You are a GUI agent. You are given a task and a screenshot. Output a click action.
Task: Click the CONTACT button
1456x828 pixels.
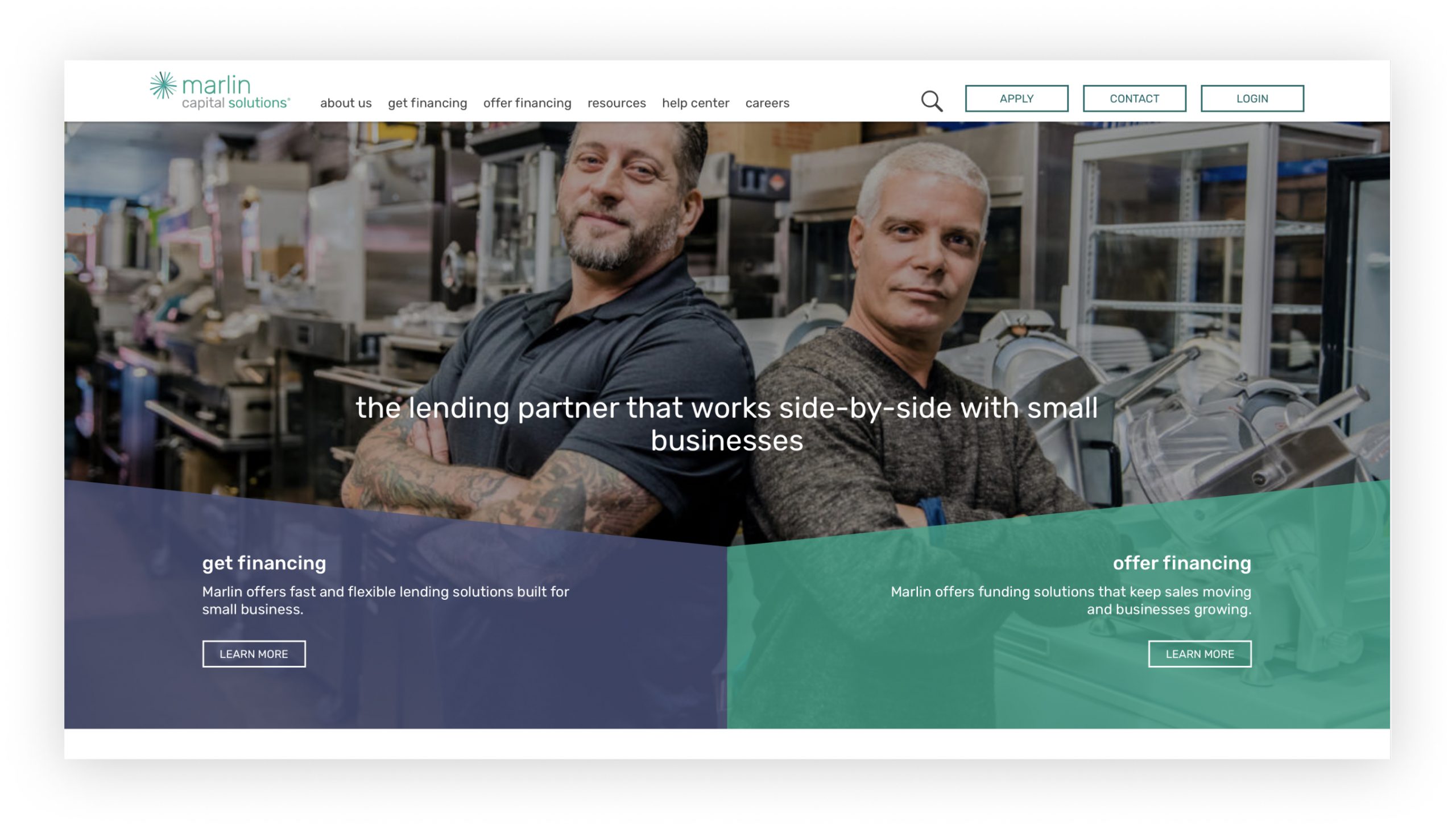(x=1134, y=98)
